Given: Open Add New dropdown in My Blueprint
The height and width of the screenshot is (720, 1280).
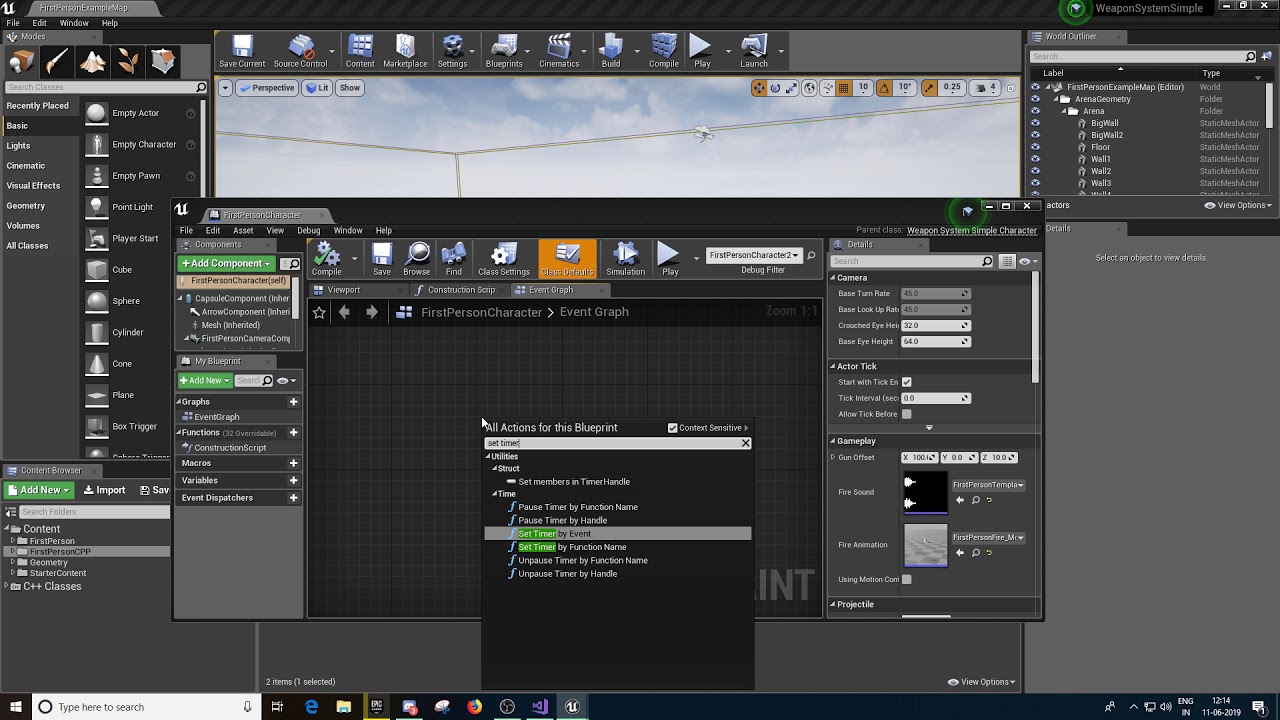Looking at the screenshot, I should coord(205,380).
